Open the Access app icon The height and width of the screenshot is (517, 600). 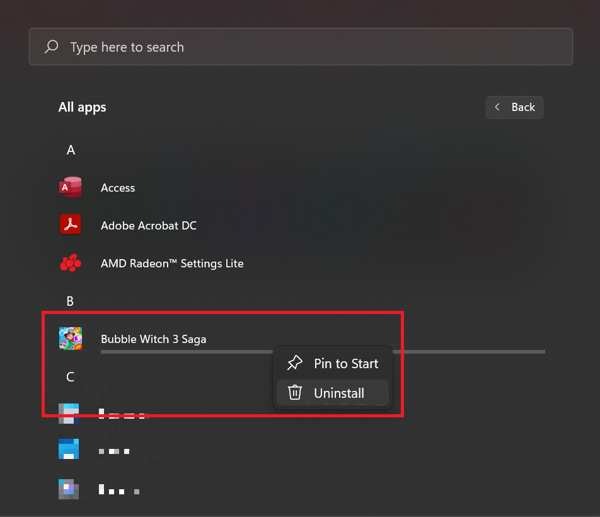[70, 187]
